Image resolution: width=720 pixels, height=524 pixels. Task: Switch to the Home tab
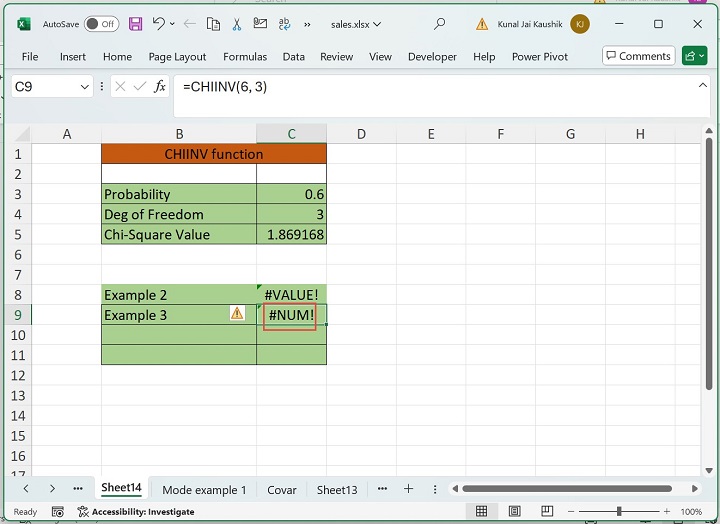pyautogui.click(x=117, y=56)
